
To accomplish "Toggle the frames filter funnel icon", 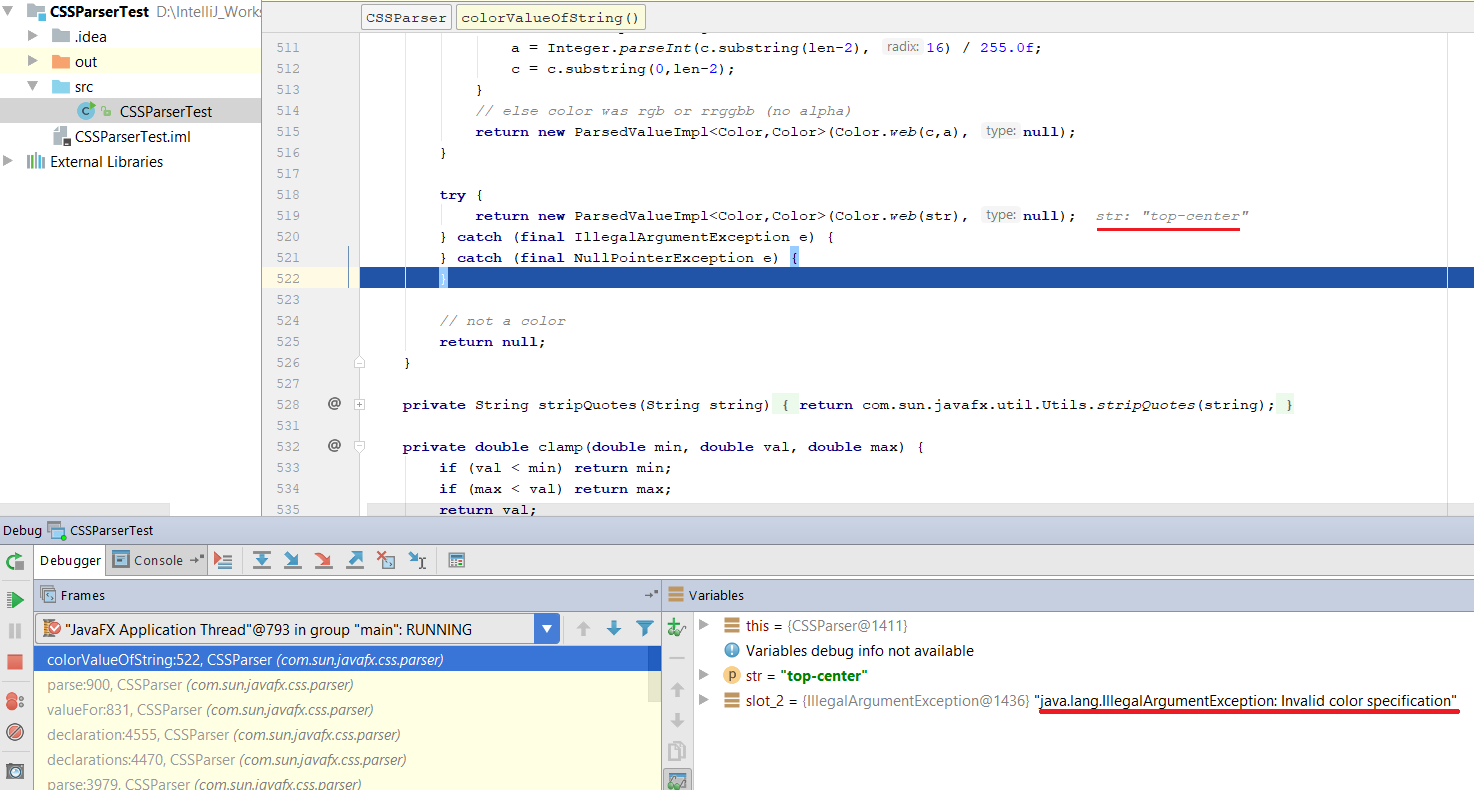I will 645,629.
